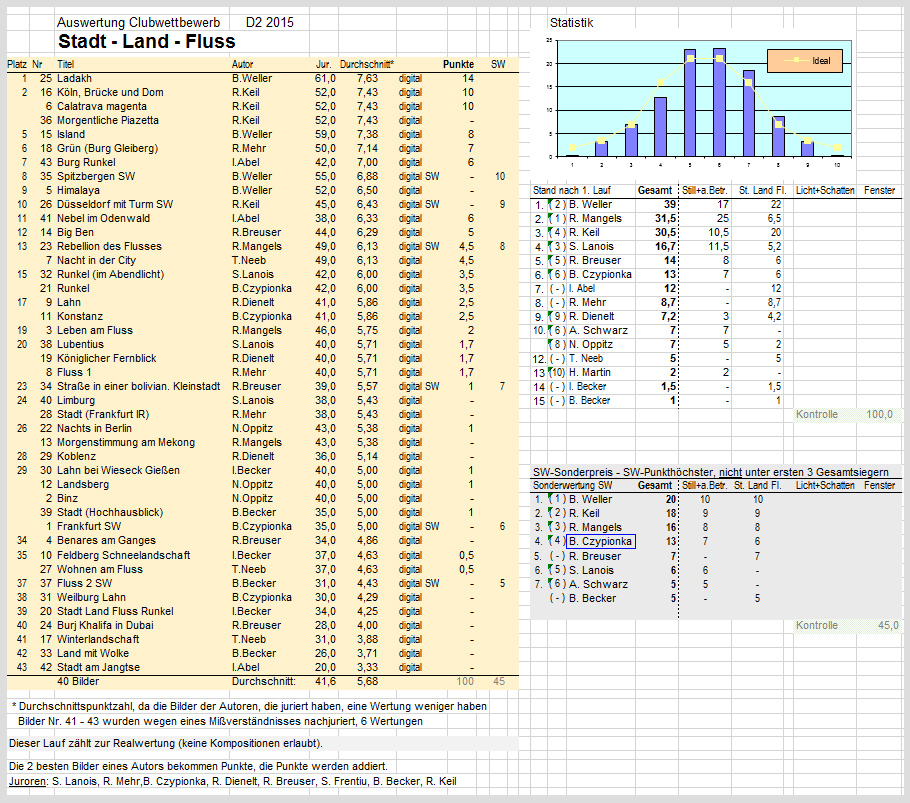
Task: Select the "Fenster" header in Sonderwertung SW table
Action: click(x=879, y=485)
